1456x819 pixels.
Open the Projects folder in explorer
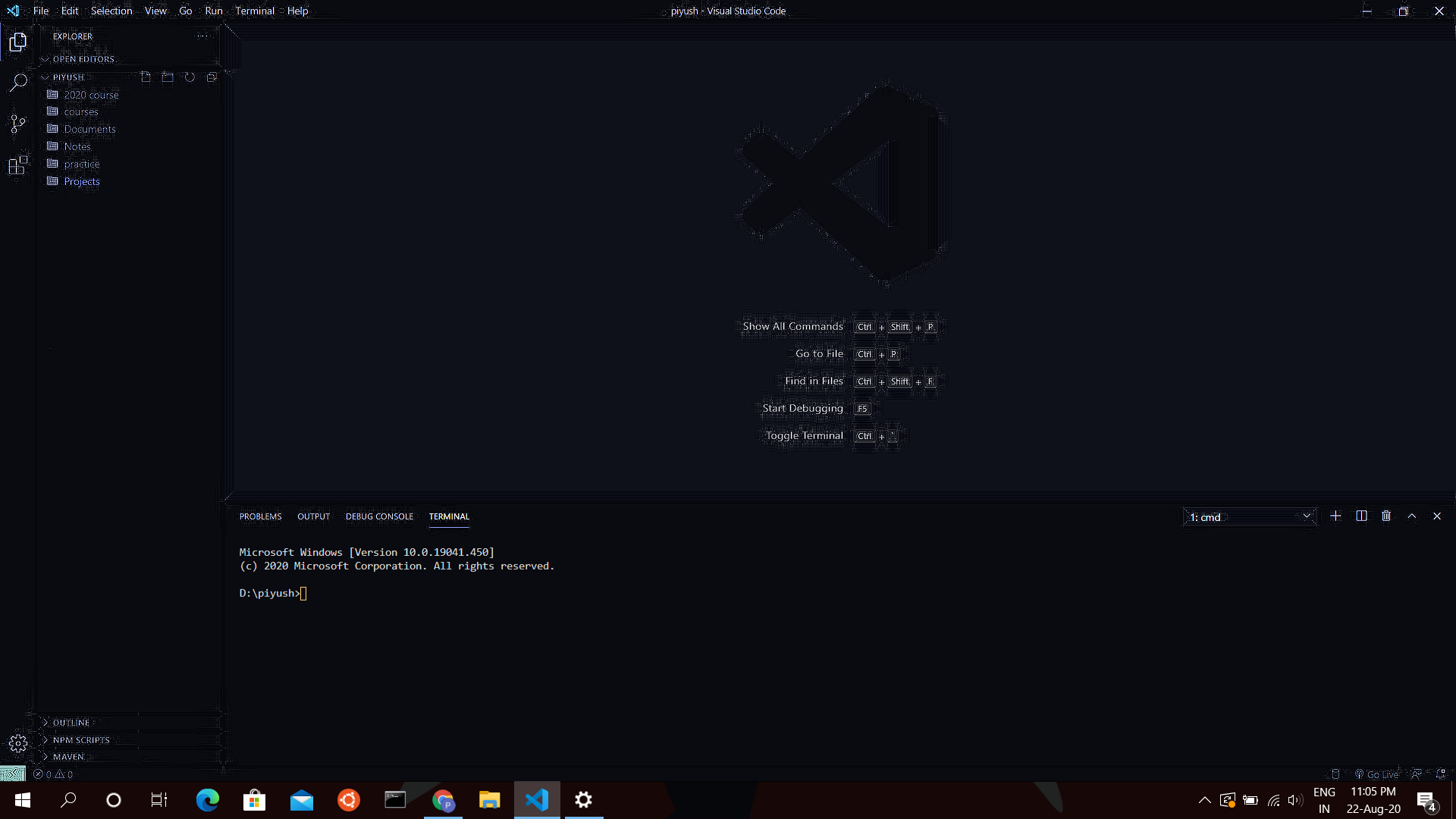pyautogui.click(x=82, y=181)
